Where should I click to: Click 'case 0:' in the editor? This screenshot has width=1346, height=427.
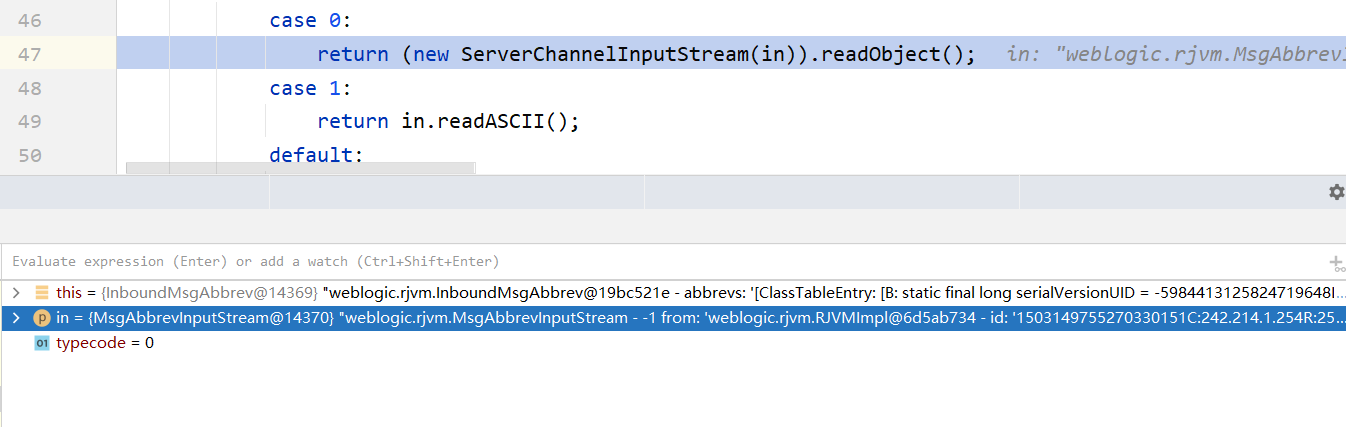(x=310, y=19)
